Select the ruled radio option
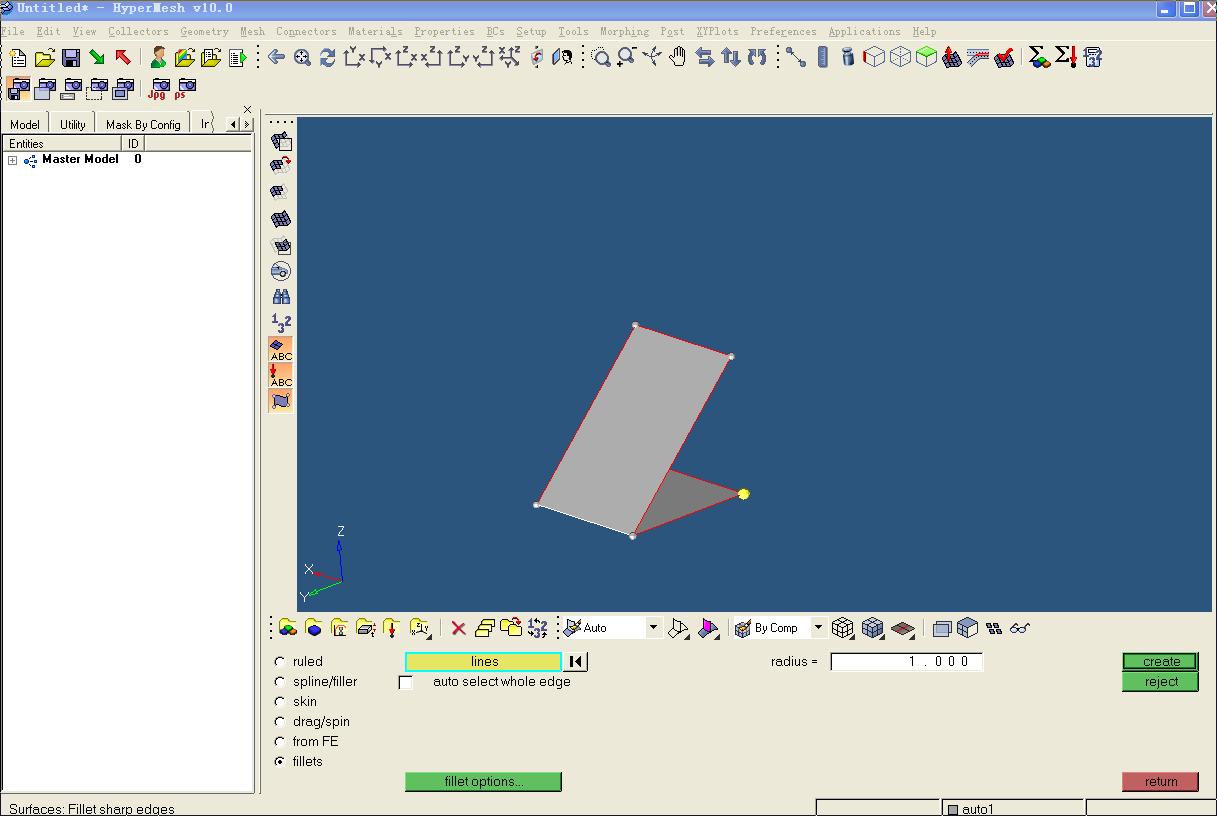 (x=280, y=662)
